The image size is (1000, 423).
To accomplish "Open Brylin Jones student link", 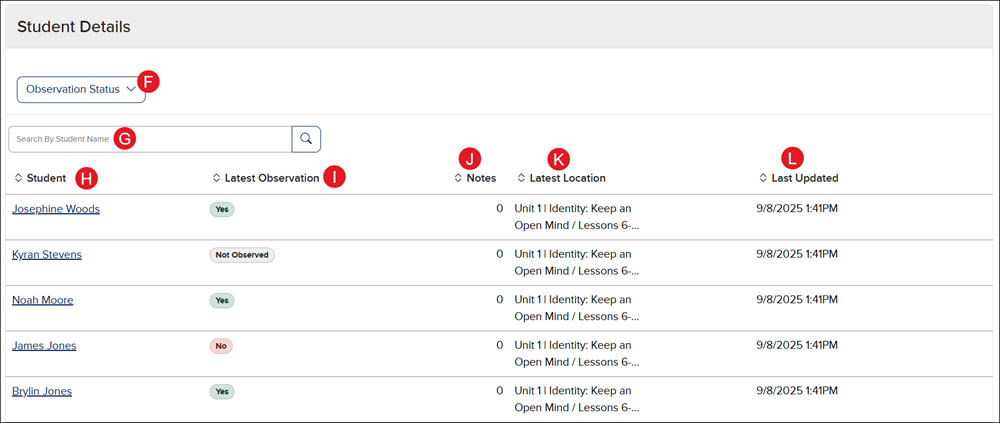I will (x=42, y=391).
